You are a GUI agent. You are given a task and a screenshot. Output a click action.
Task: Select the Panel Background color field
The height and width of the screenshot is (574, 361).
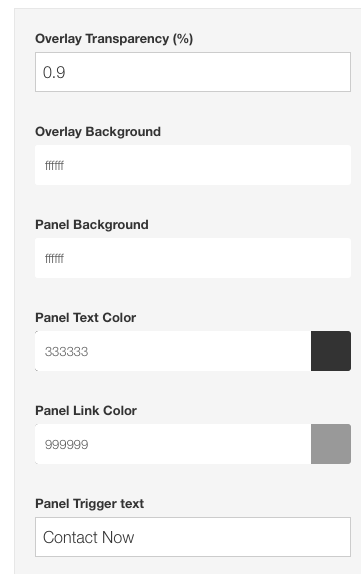click(x=193, y=258)
